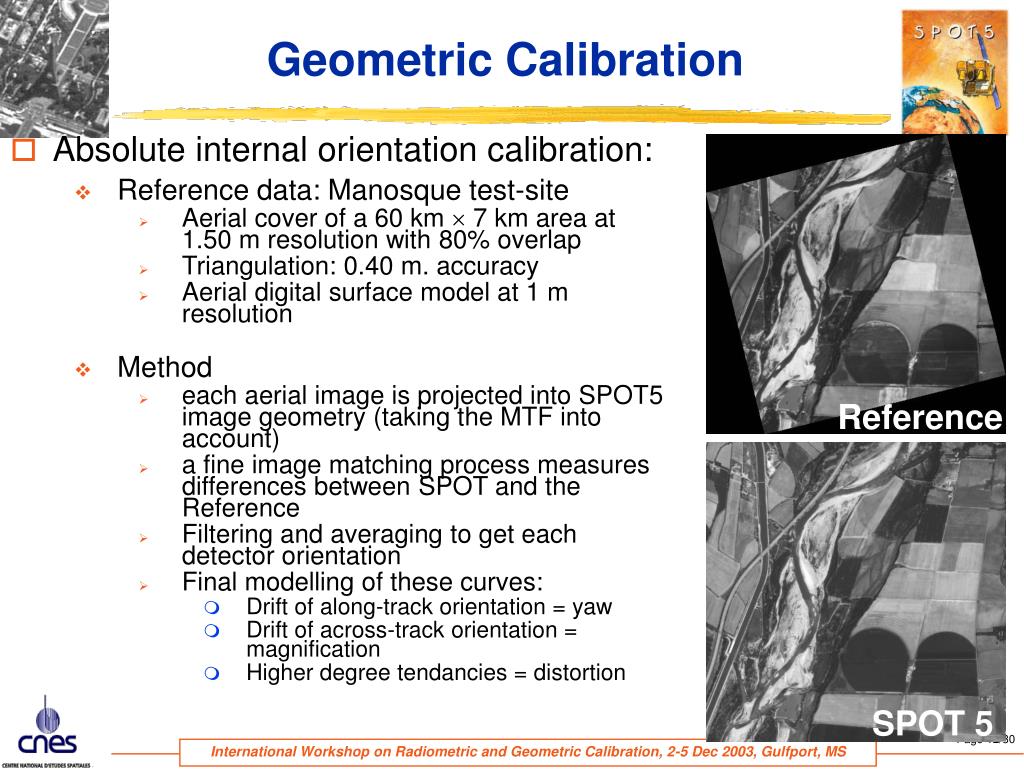Select the SPOT 5 satellite image
Image resolution: width=1024 pixels, height=771 pixels.
[x=856, y=591]
